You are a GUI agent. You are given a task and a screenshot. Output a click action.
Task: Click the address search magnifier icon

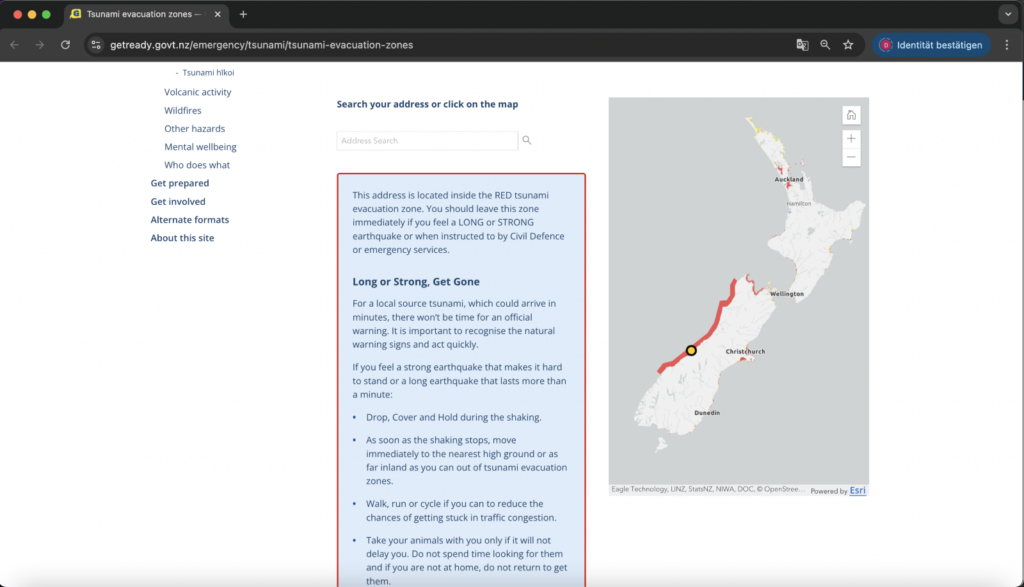click(527, 141)
